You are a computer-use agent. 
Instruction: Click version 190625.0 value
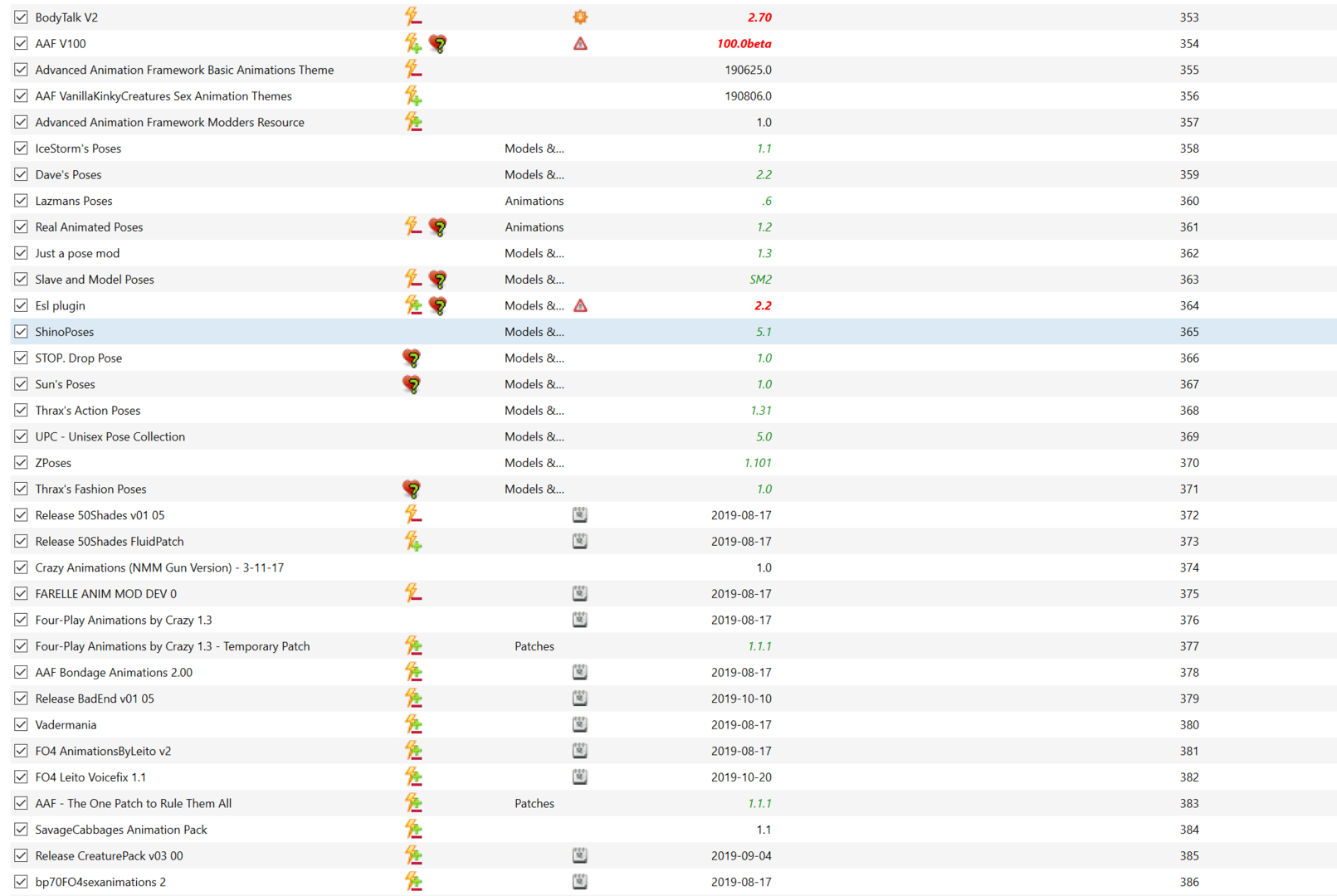point(748,70)
